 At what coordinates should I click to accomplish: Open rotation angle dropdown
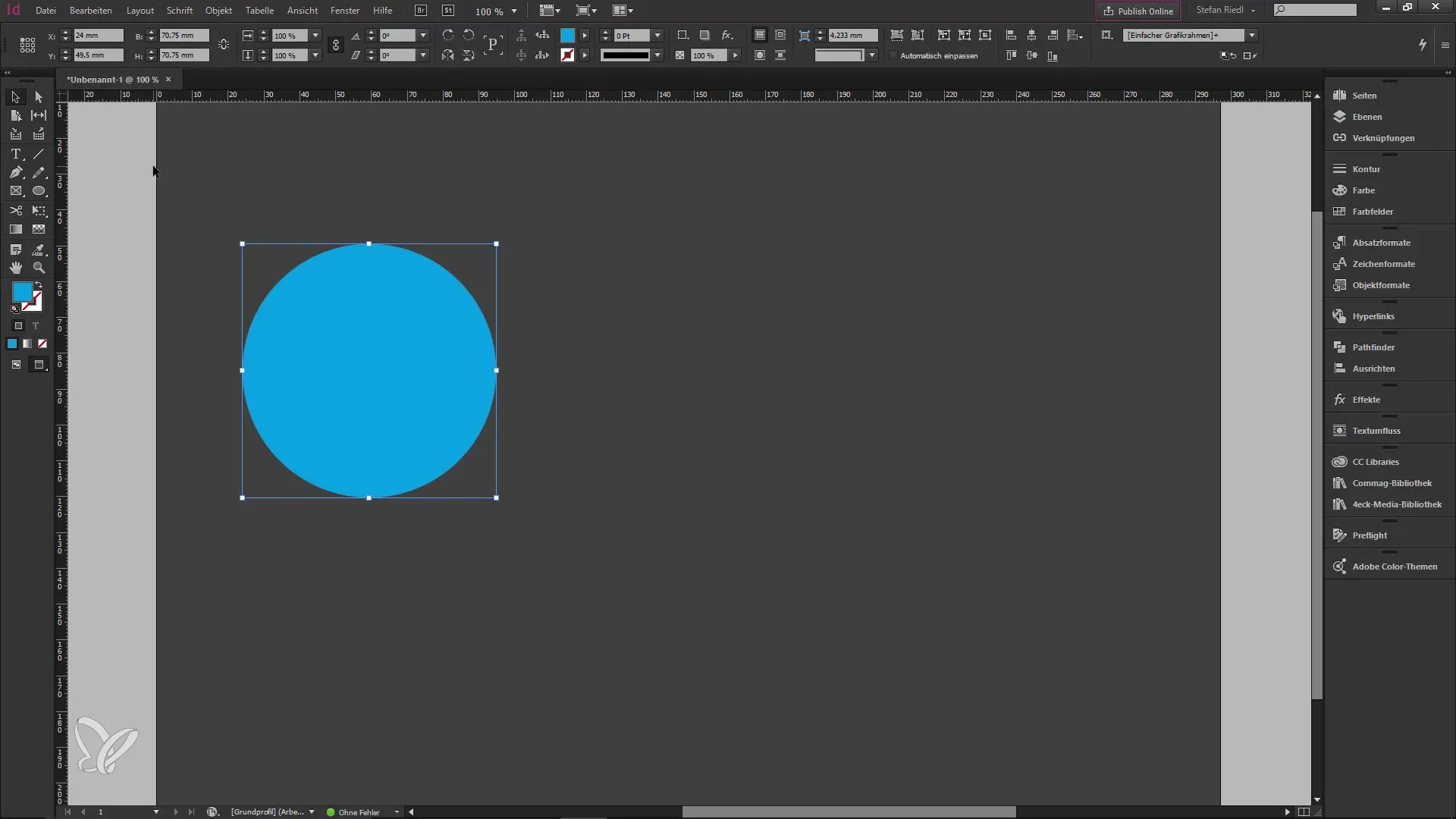point(423,36)
